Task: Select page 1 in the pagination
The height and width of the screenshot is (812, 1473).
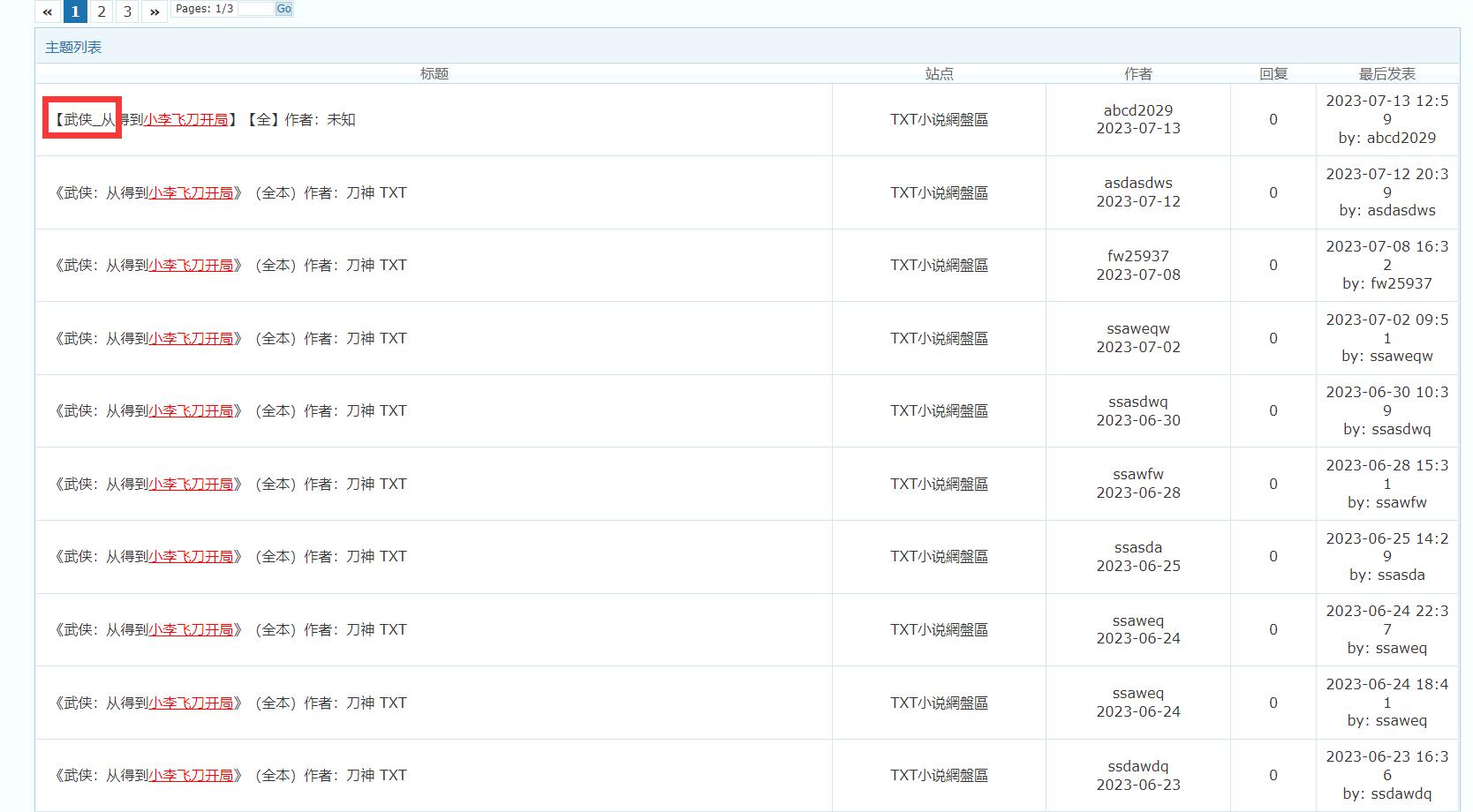Action: pyautogui.click(x=75, y=11)
